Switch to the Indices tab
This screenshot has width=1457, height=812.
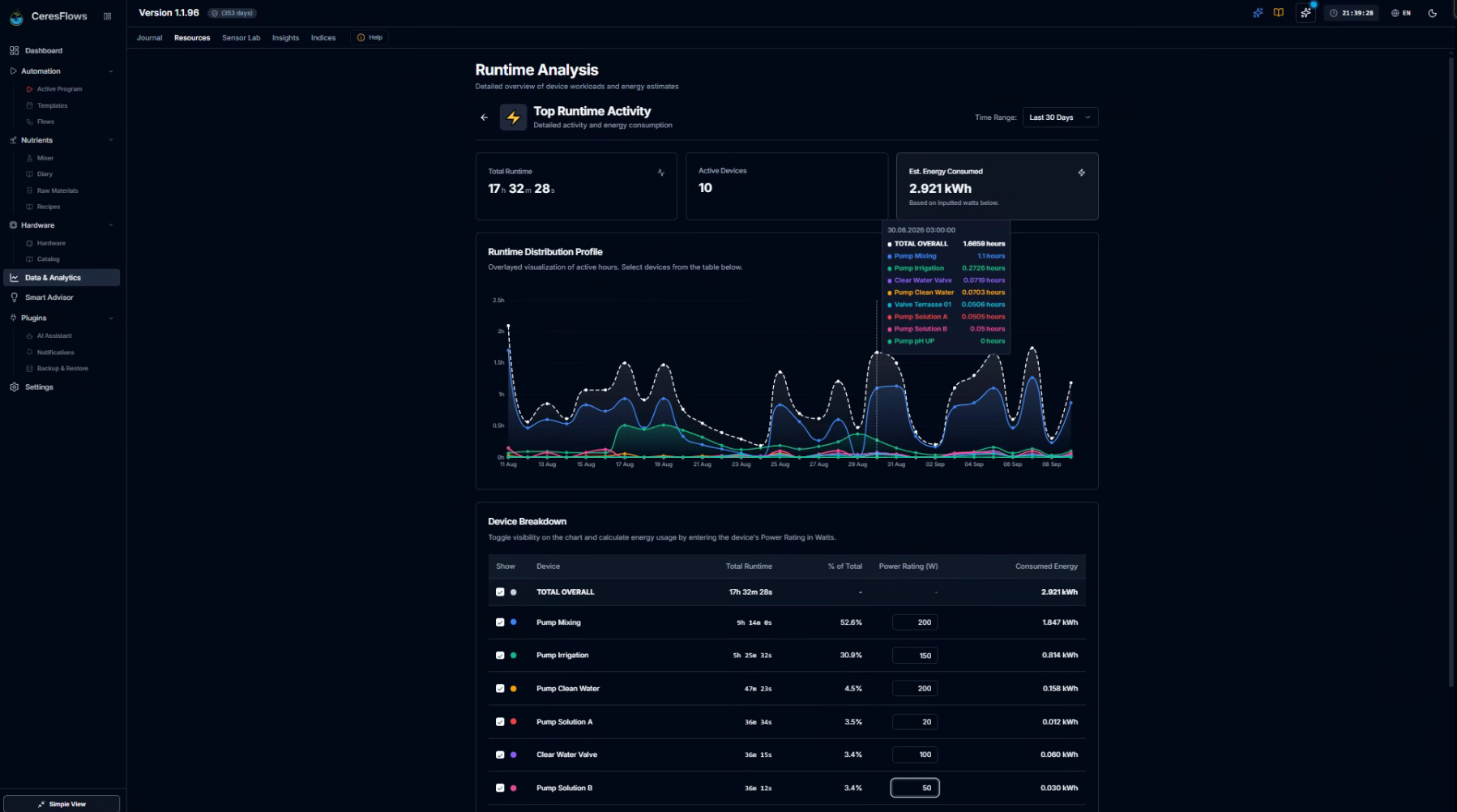[323, 38]
